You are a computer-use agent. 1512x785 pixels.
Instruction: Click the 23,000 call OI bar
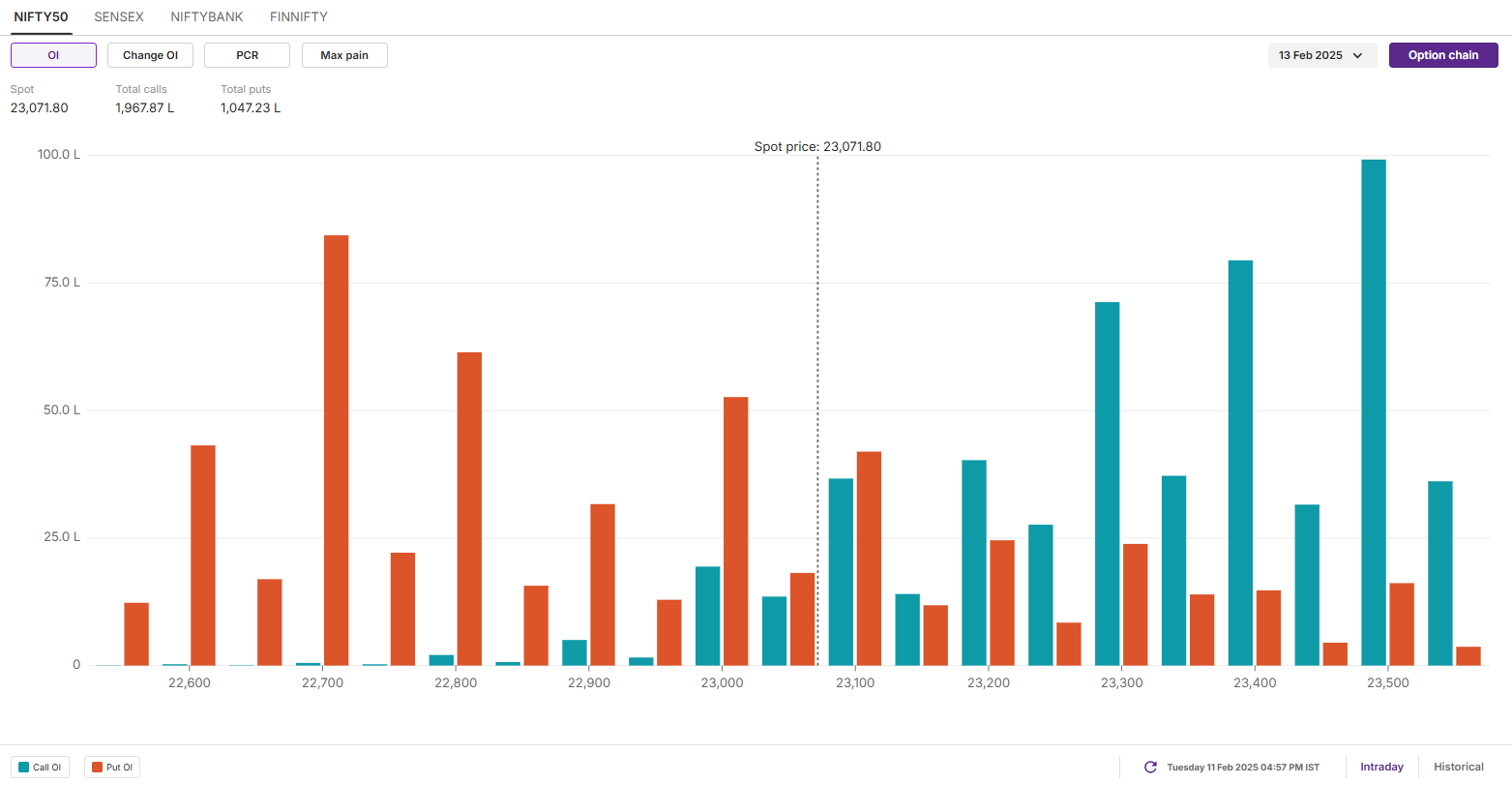point(708,616)
